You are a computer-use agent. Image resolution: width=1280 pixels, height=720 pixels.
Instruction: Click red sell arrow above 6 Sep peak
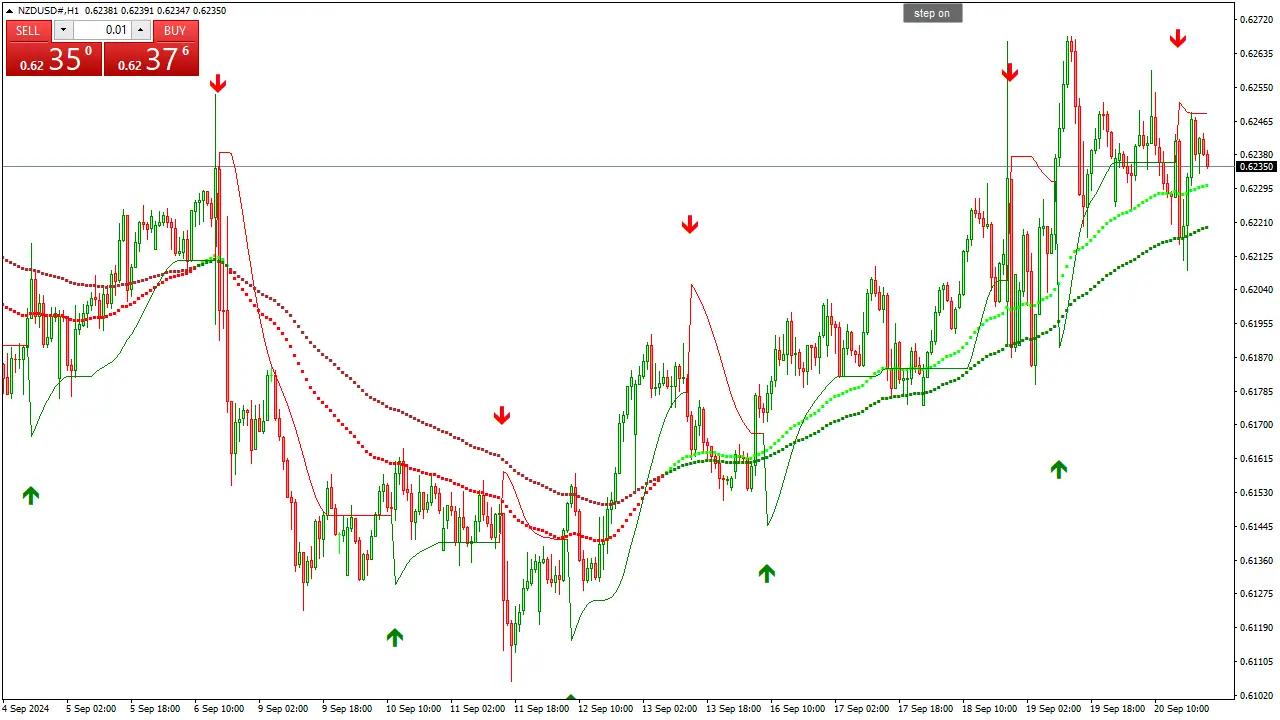pos(217,83)
